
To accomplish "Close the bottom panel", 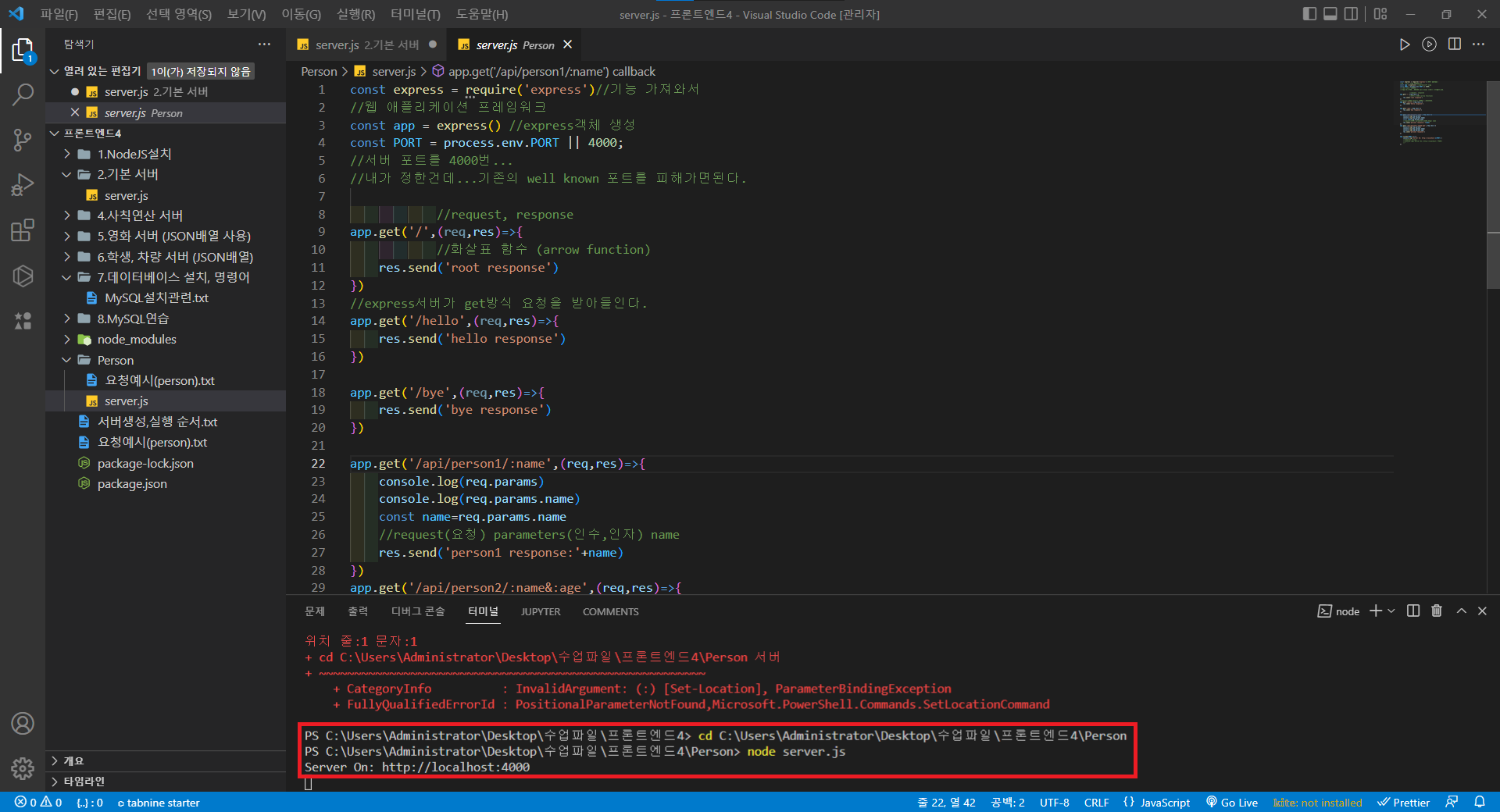I will tap(1482, 611).
